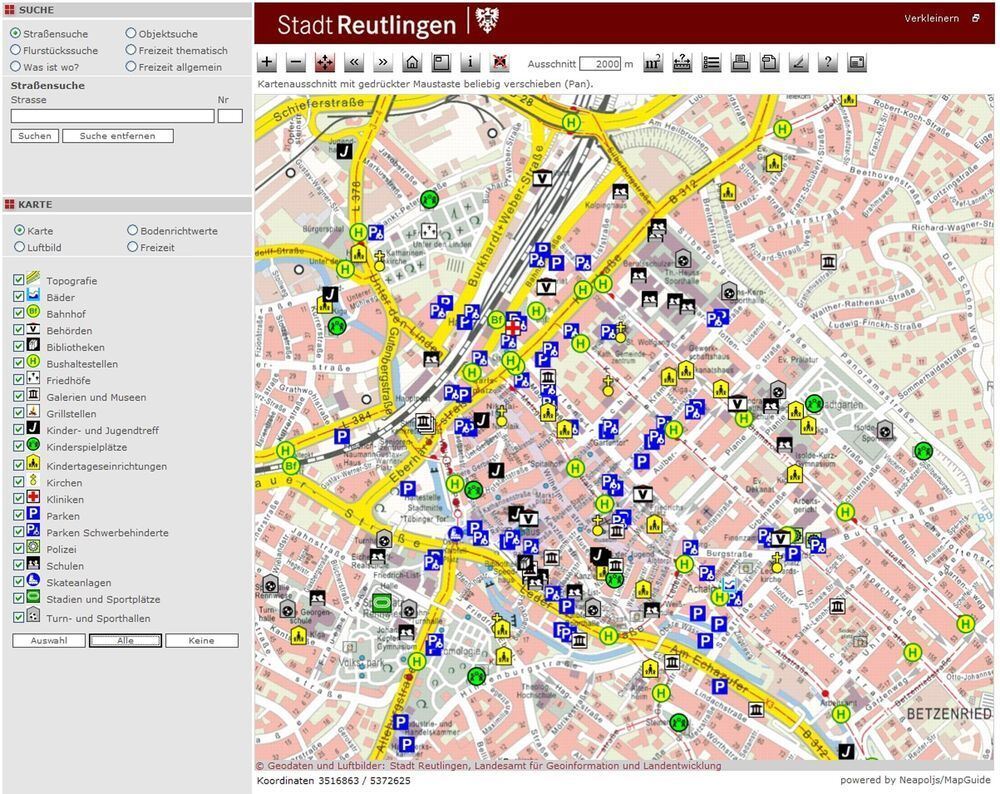The width and height of the screenshot is (1000, 794).
Task: Uncheck the Bäder layer checkbox
Action: pos(18,297)
